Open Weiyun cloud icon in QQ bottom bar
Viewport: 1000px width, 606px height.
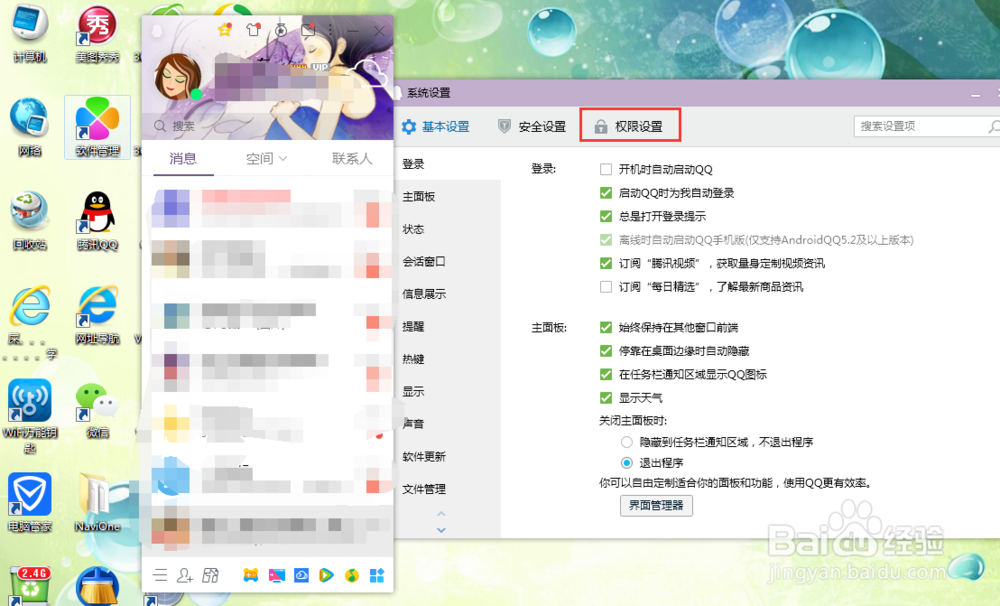coord(301,575)
